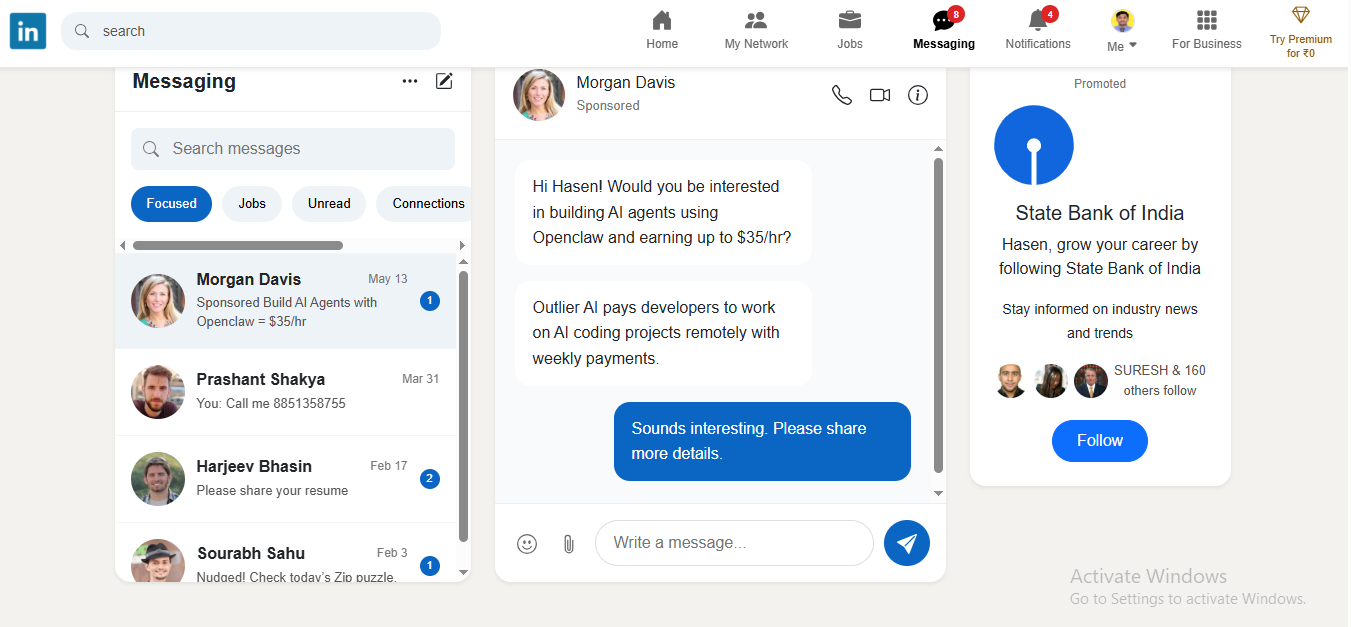Click the "Hi Hasen!" message bubble

point(663,212)
